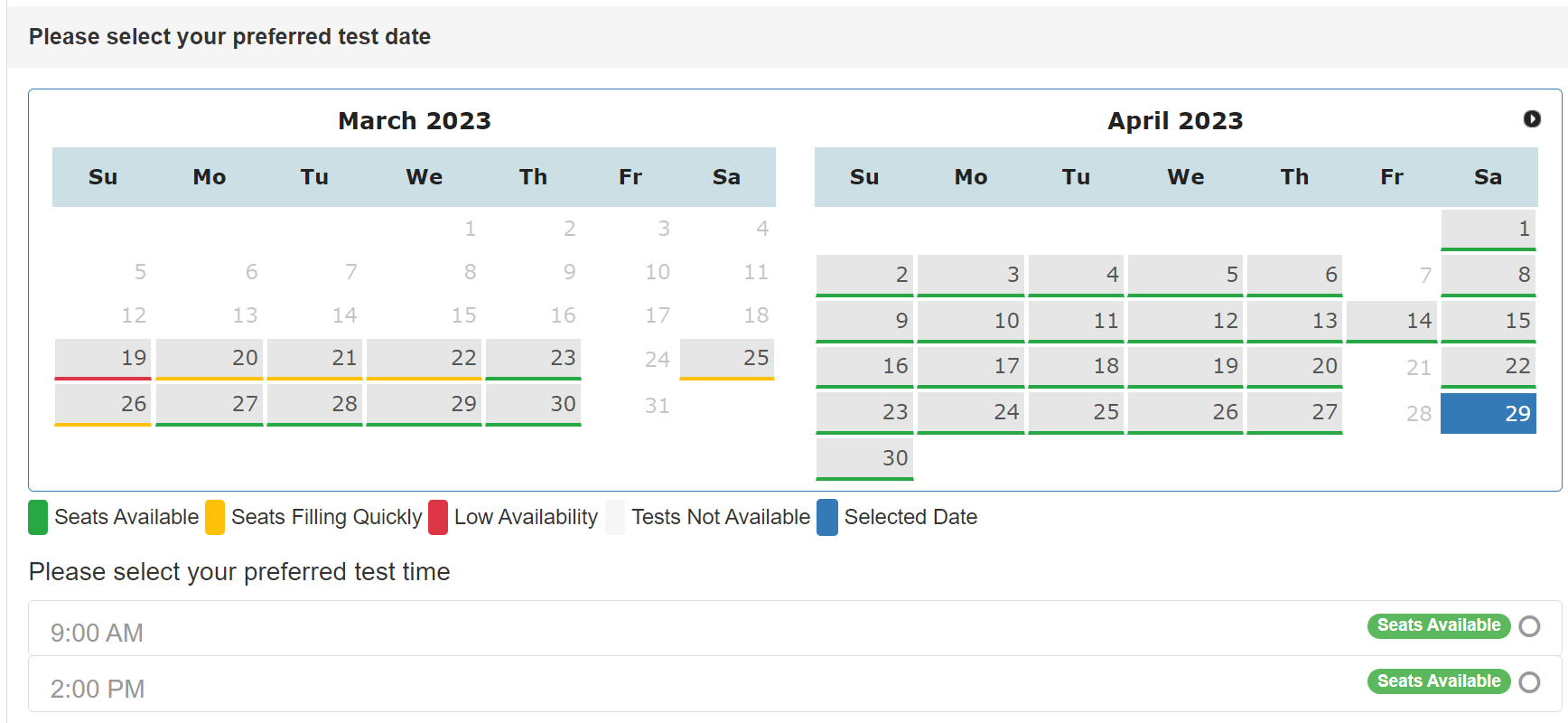Click the blue Selected Date swatch
This screenshot has width=1568, height=723.
(x=827, y=518)
